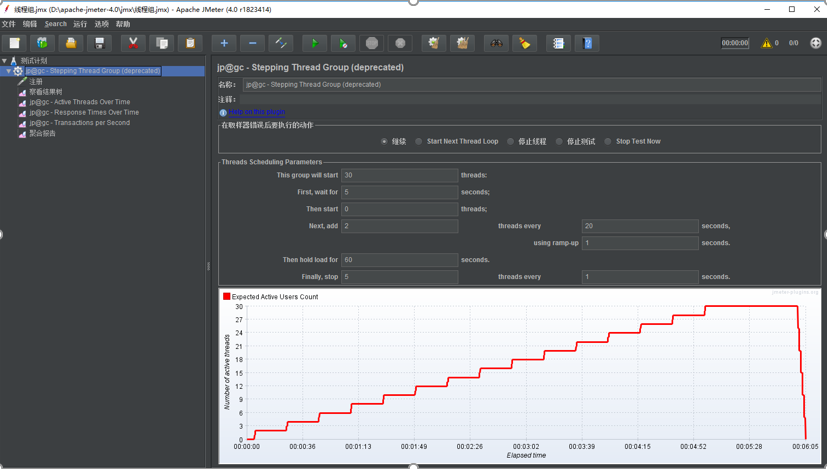Click the Open file folder icon
The width and height of the screenshot is (827, 469).
pyautogui.click(x=71, y=43)
